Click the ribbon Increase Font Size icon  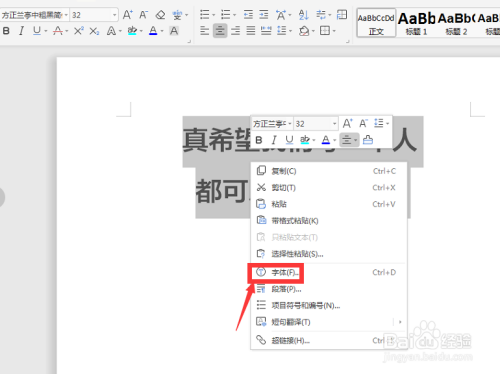127,15
